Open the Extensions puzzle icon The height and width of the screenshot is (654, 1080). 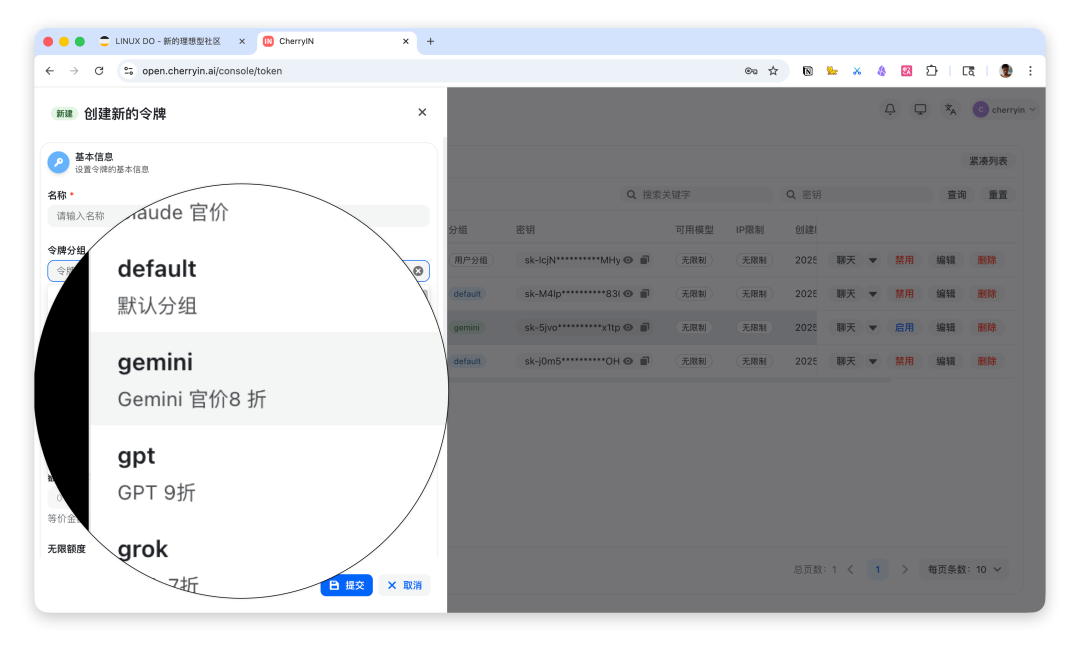pos(931,71)
